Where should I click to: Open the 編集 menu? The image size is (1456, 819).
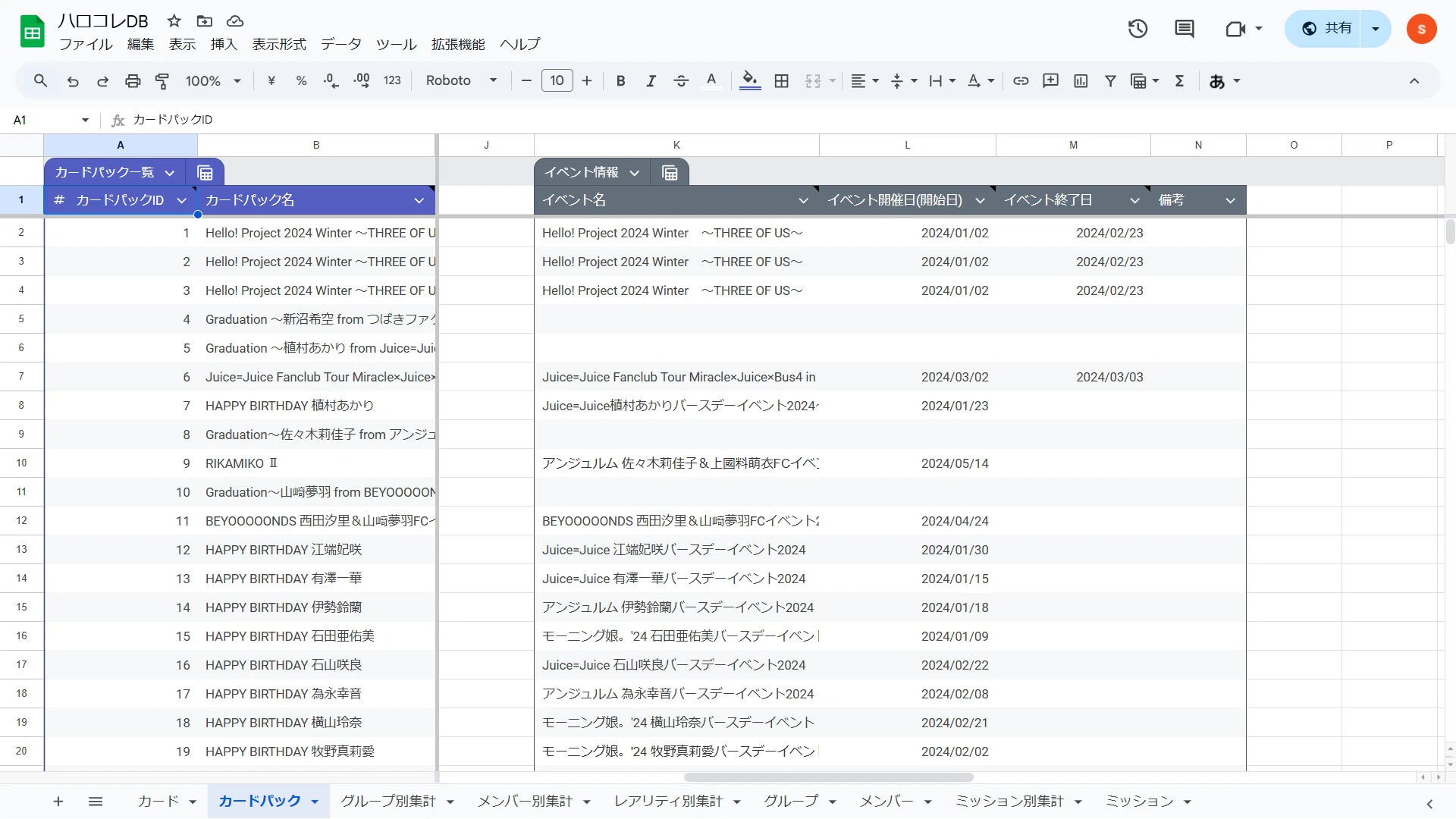(x=140, y=44)
